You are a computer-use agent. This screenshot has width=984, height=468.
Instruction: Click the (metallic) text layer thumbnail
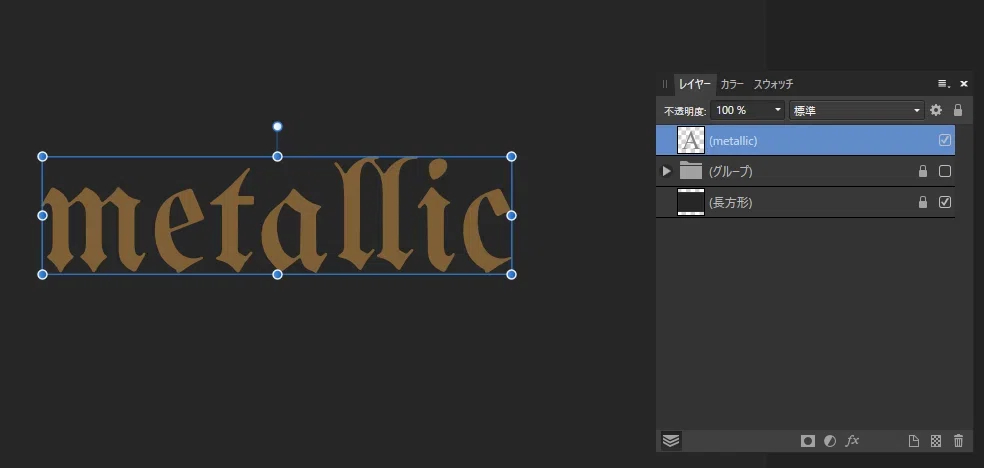click(x=691, y=140)
